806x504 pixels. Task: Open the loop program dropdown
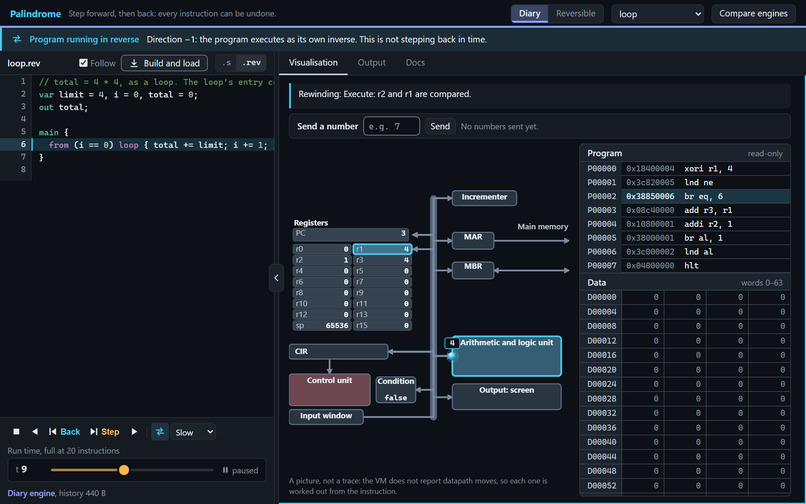click(657, 14)
